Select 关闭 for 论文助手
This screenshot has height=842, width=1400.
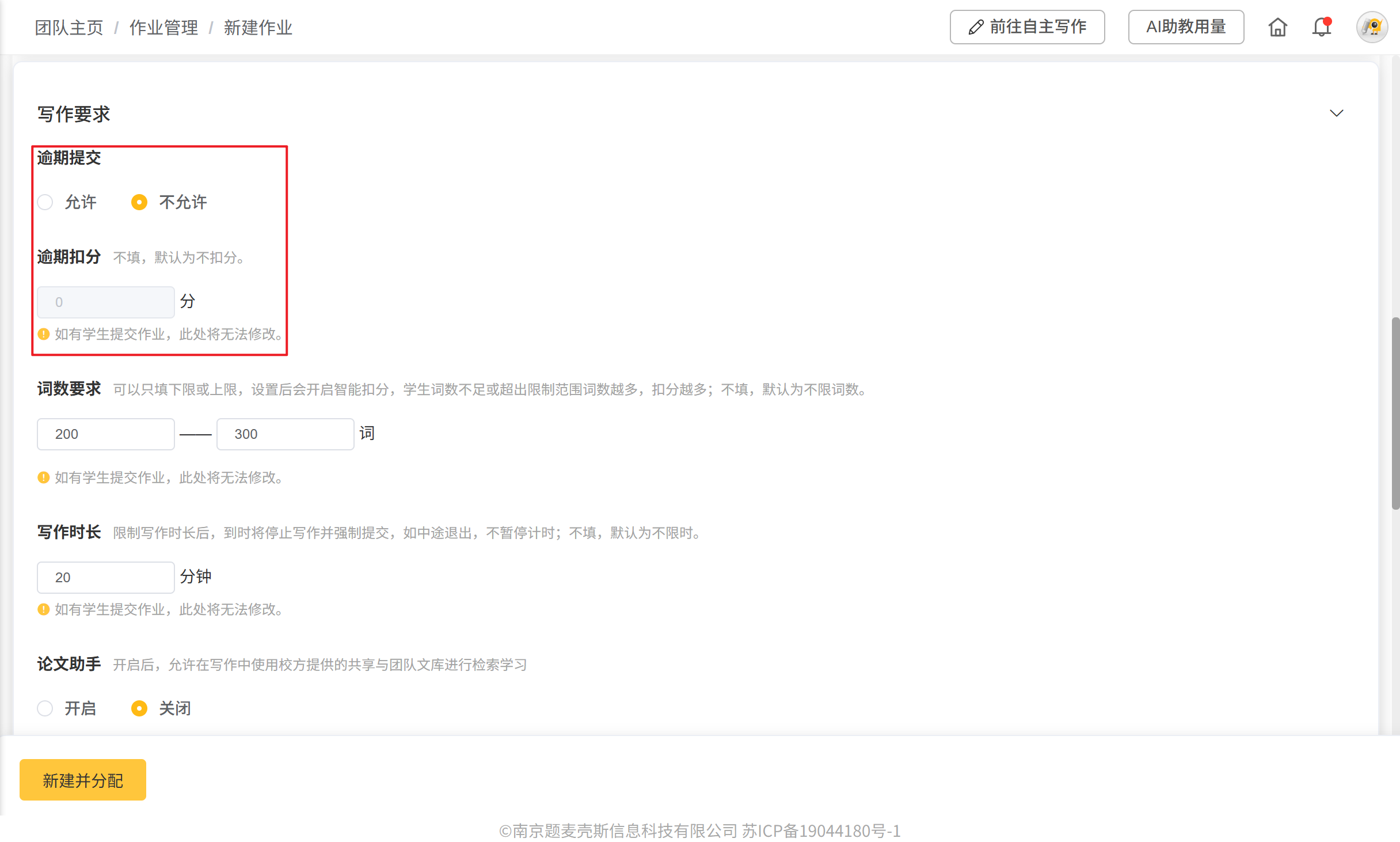click(139, 708)
